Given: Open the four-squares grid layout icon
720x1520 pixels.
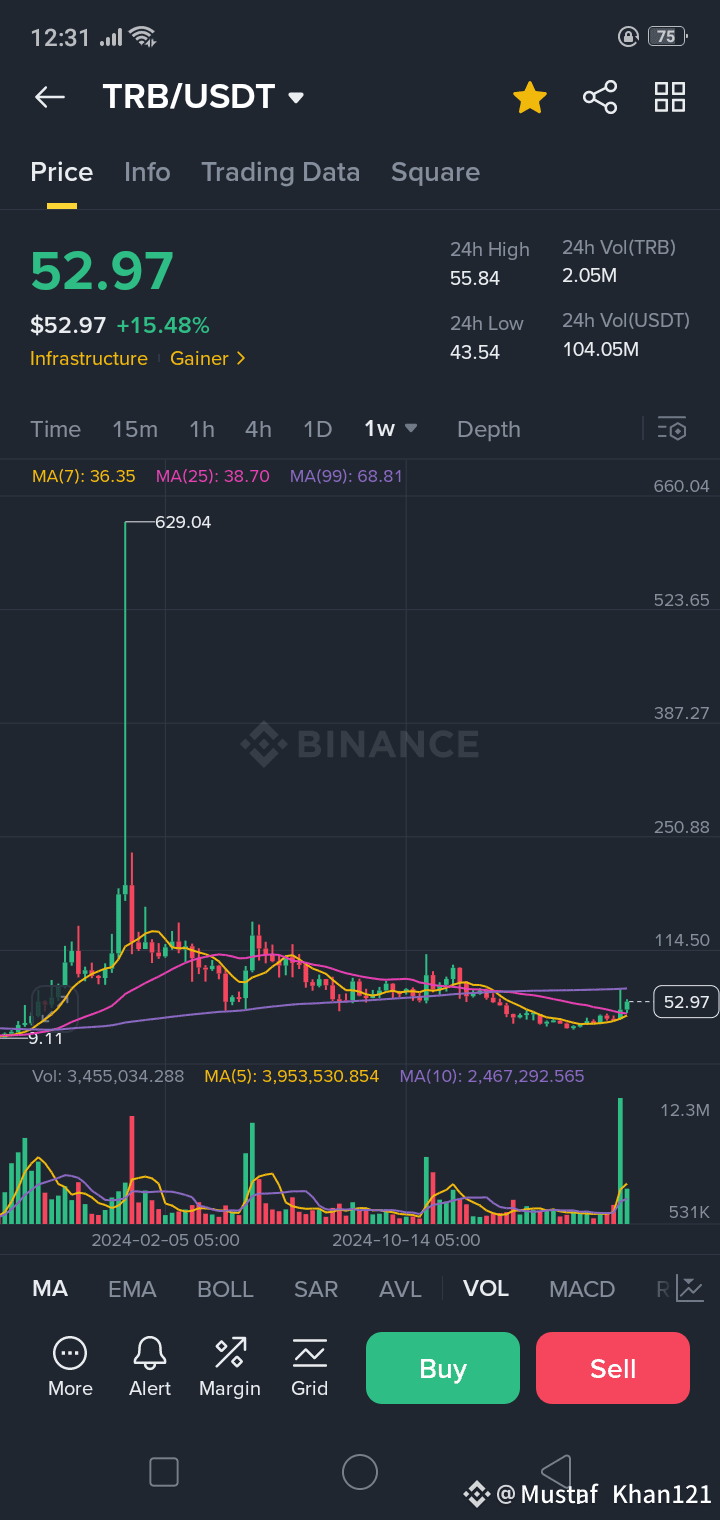Looking at the screenshot, I should tap(670, 97).
